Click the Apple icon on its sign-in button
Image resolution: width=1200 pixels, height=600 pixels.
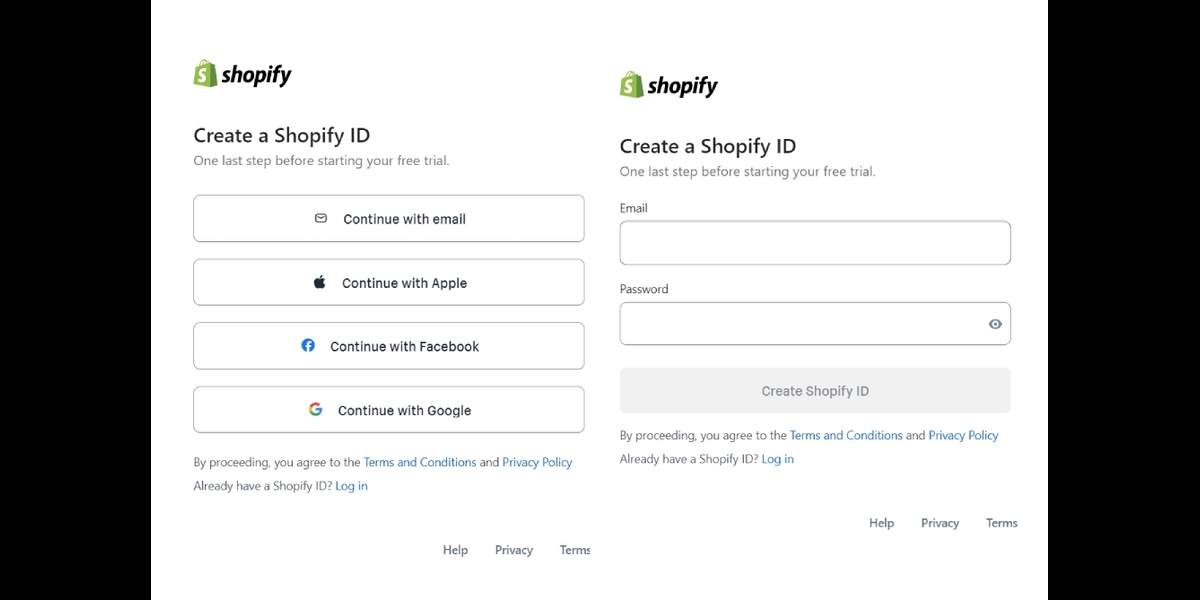click(318, 282)
